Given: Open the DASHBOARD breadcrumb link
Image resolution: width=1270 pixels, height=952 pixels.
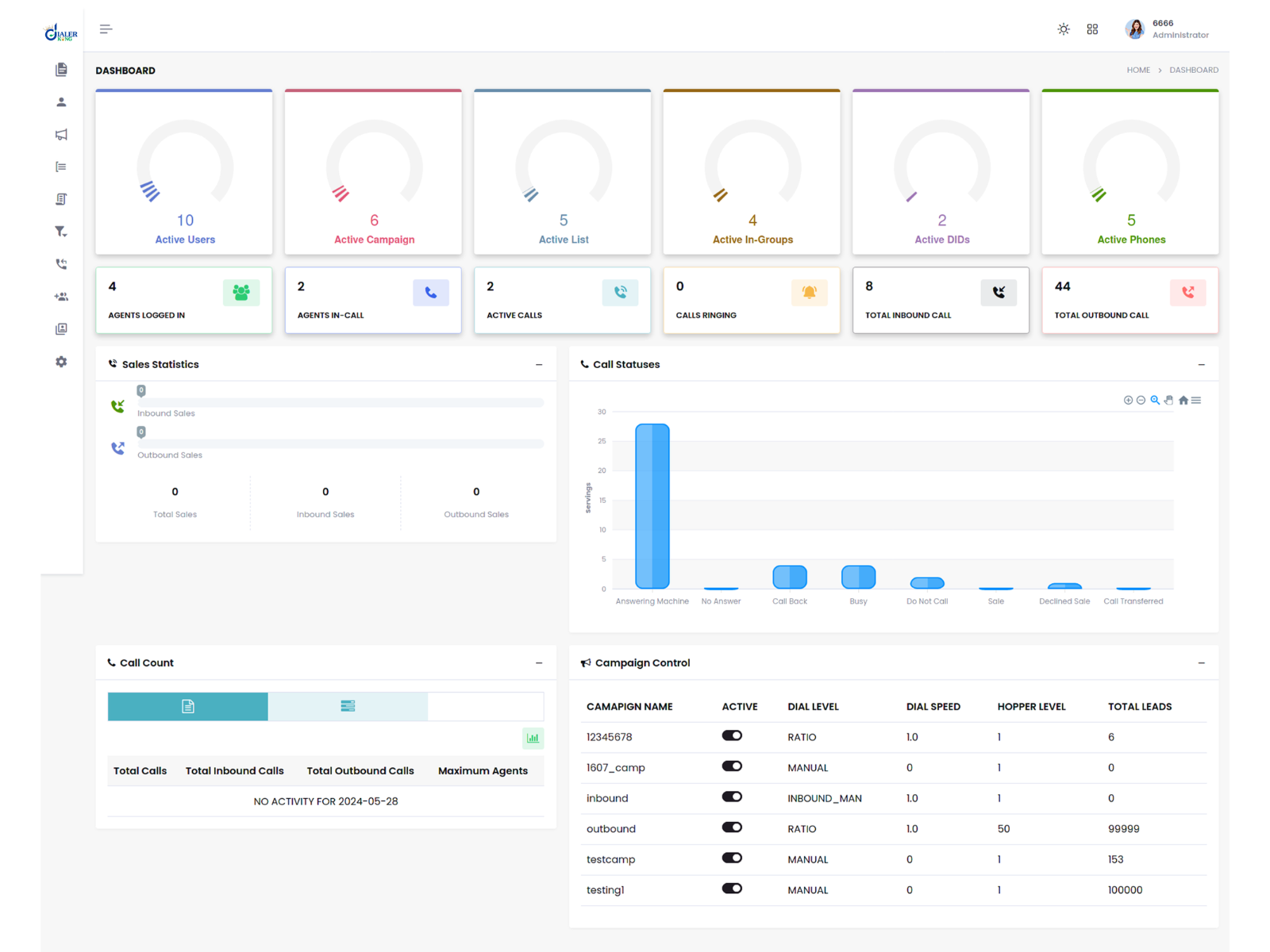Looking at the screenshot, I should point(1194,70).
